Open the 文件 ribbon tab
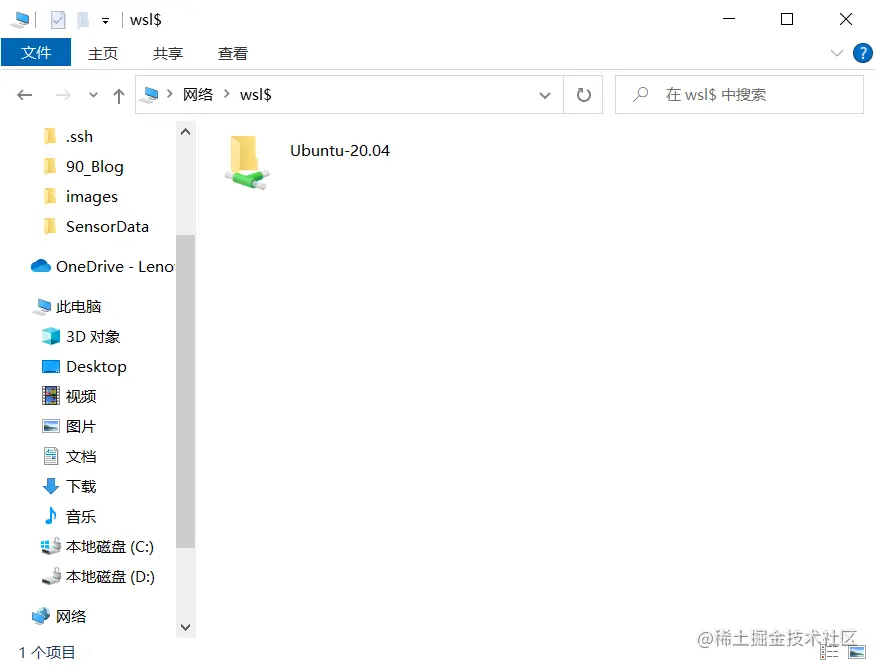The height and width of the screenshot is (668, 877). tap(36, 53)
